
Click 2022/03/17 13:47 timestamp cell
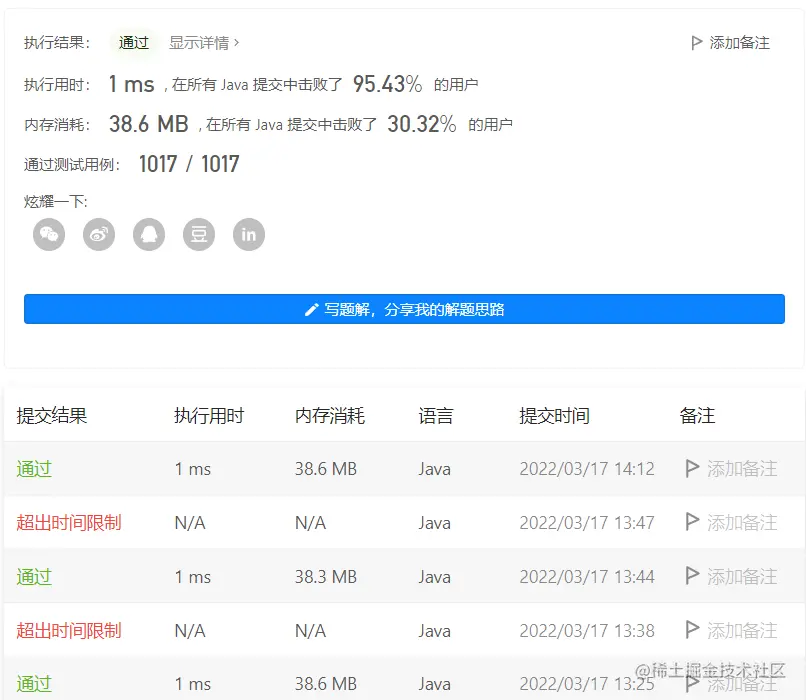coord(587,523)
